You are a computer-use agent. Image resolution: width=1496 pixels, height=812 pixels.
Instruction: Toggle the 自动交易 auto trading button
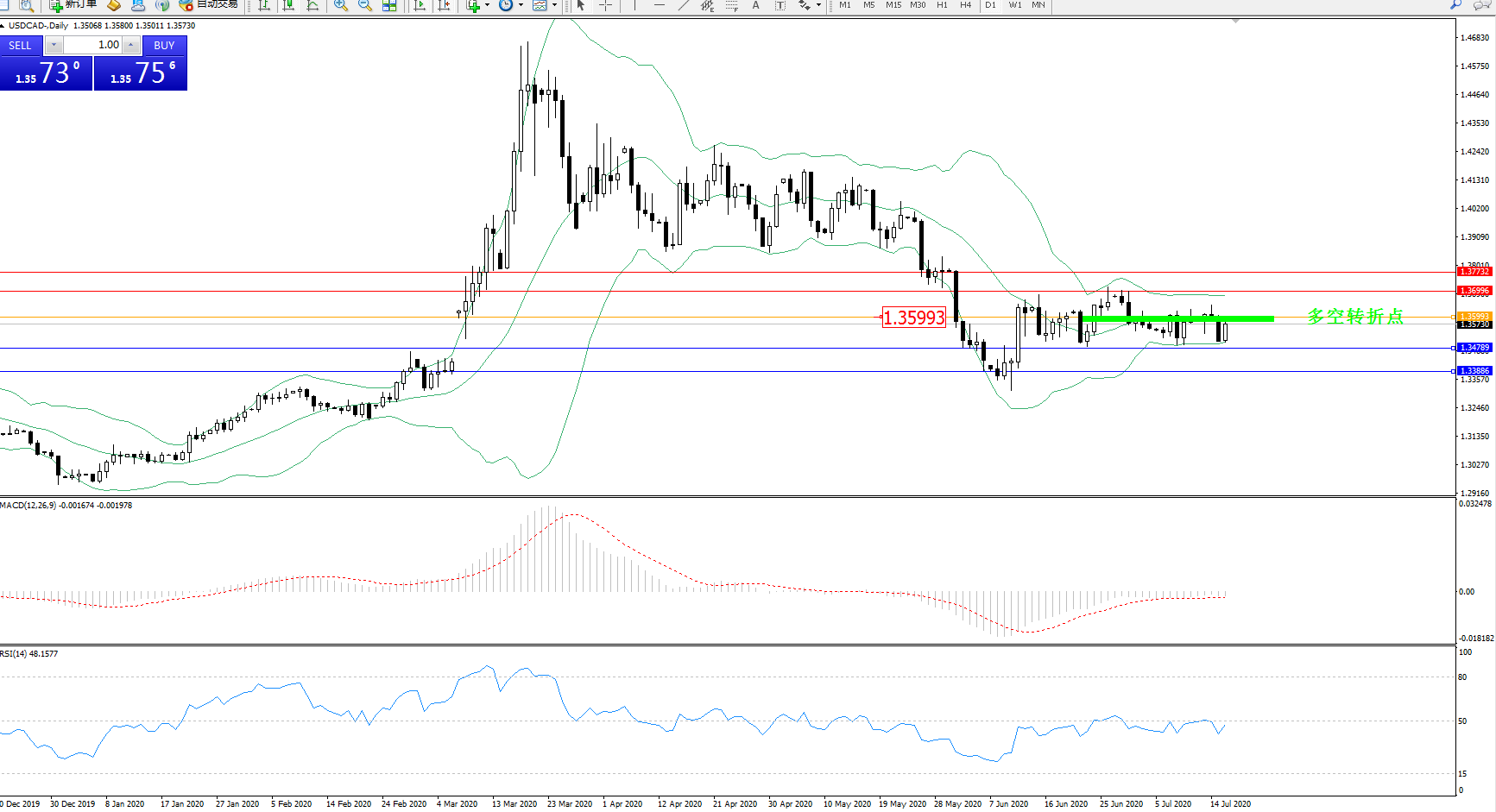(x=208, y=4)
